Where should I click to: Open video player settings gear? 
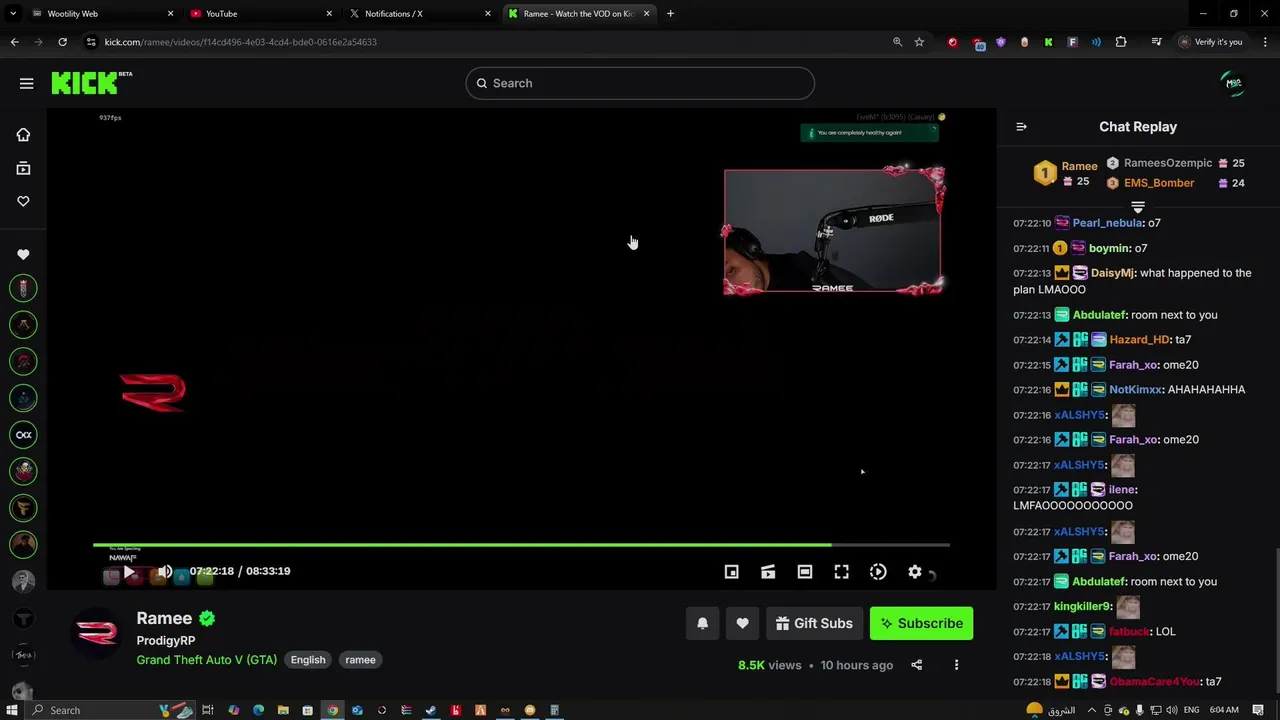coord(915,572)
